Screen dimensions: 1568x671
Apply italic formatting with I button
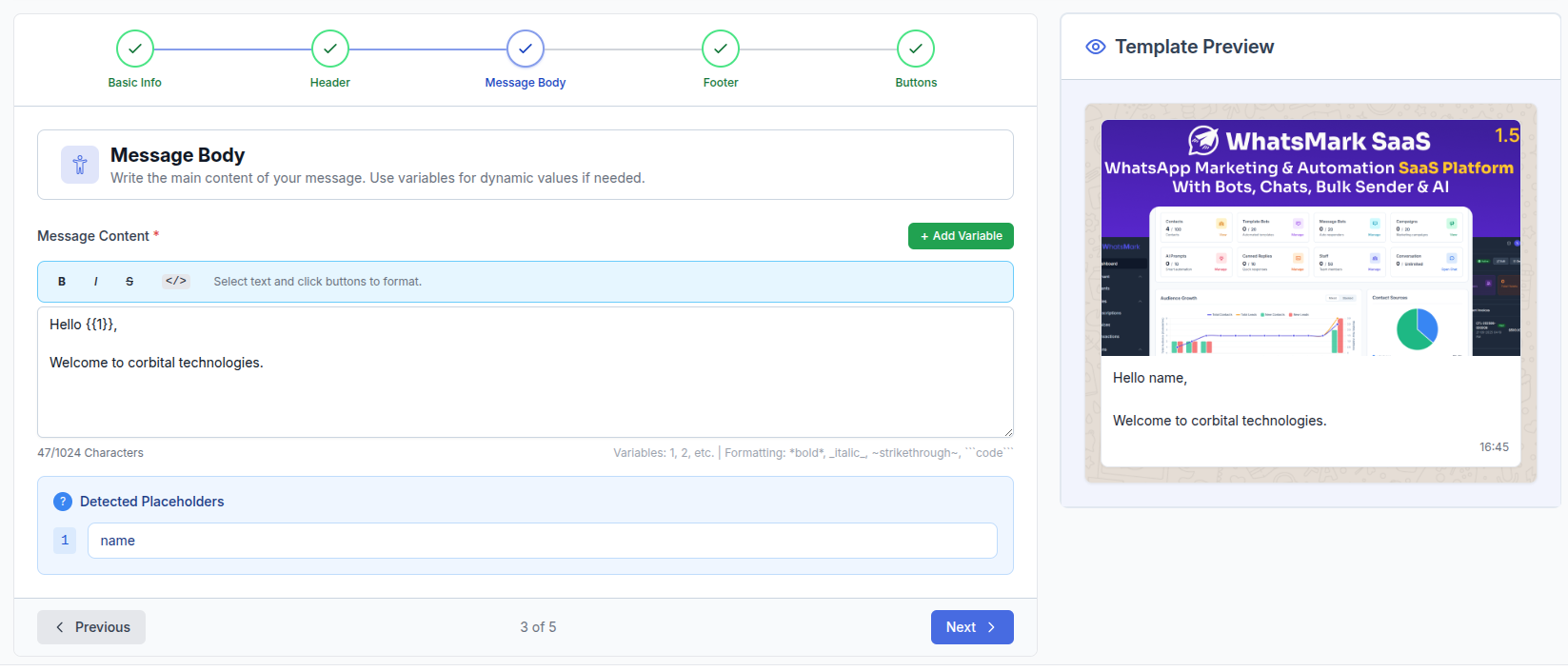click(x=96, y=282)
